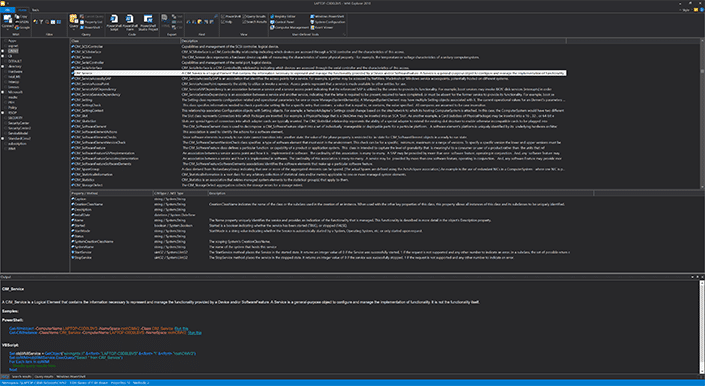
Task: Open the Query results output tab
Action: coord(44,377)
